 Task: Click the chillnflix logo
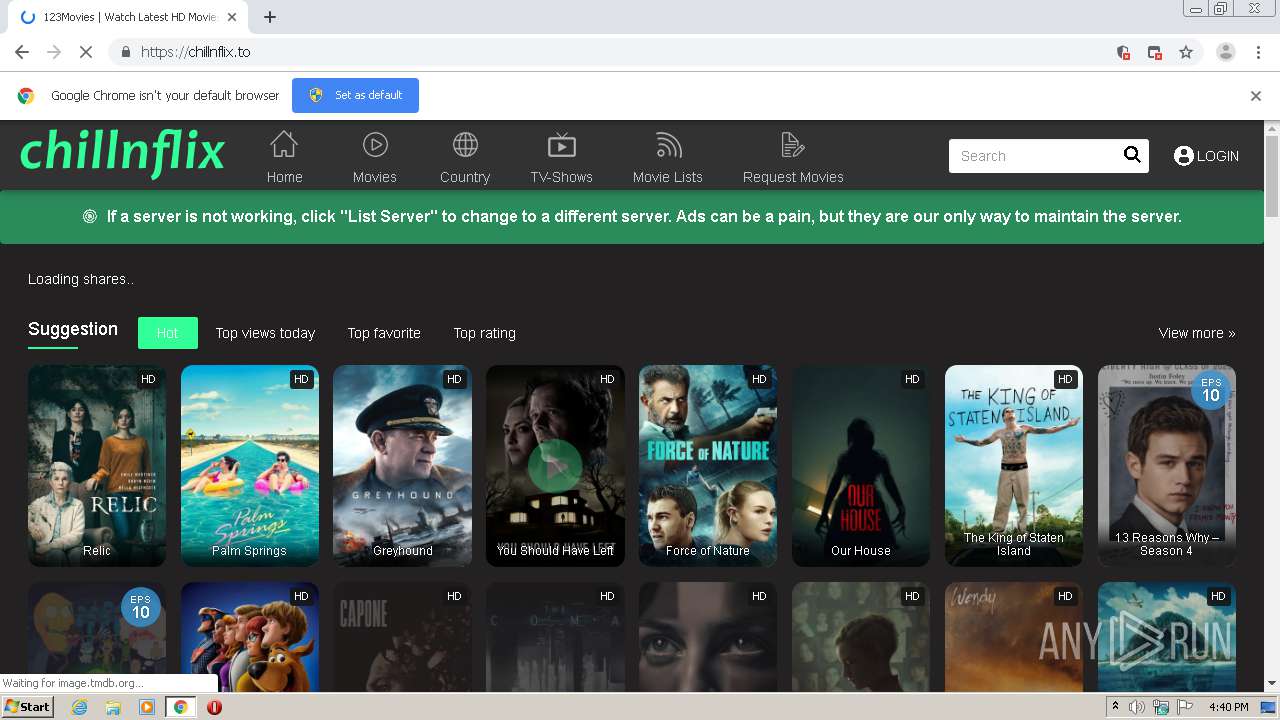click(x=123, y=153)
